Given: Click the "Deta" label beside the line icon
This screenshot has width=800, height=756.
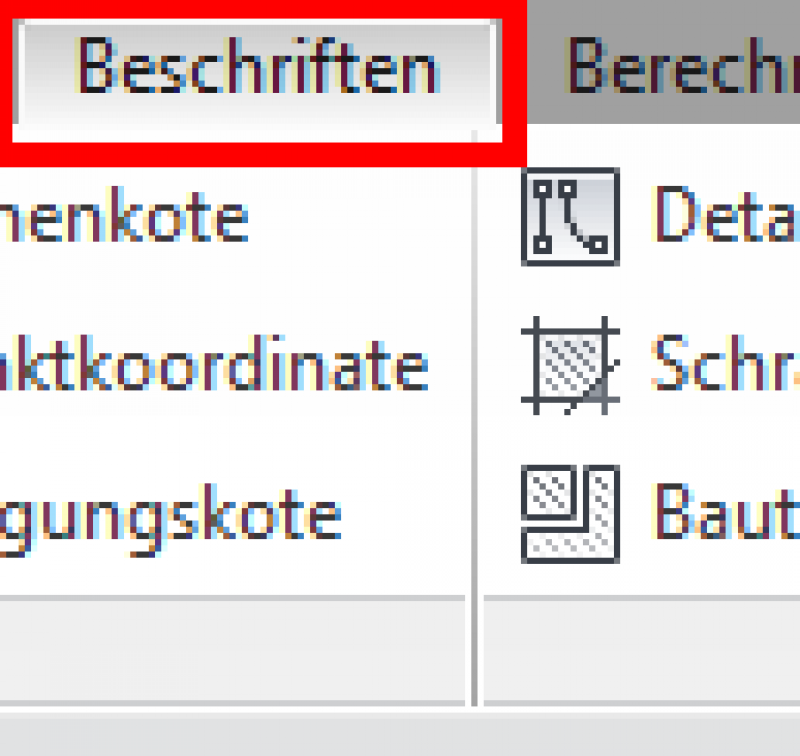Looking at the screenshot, I should coord(726,214).
